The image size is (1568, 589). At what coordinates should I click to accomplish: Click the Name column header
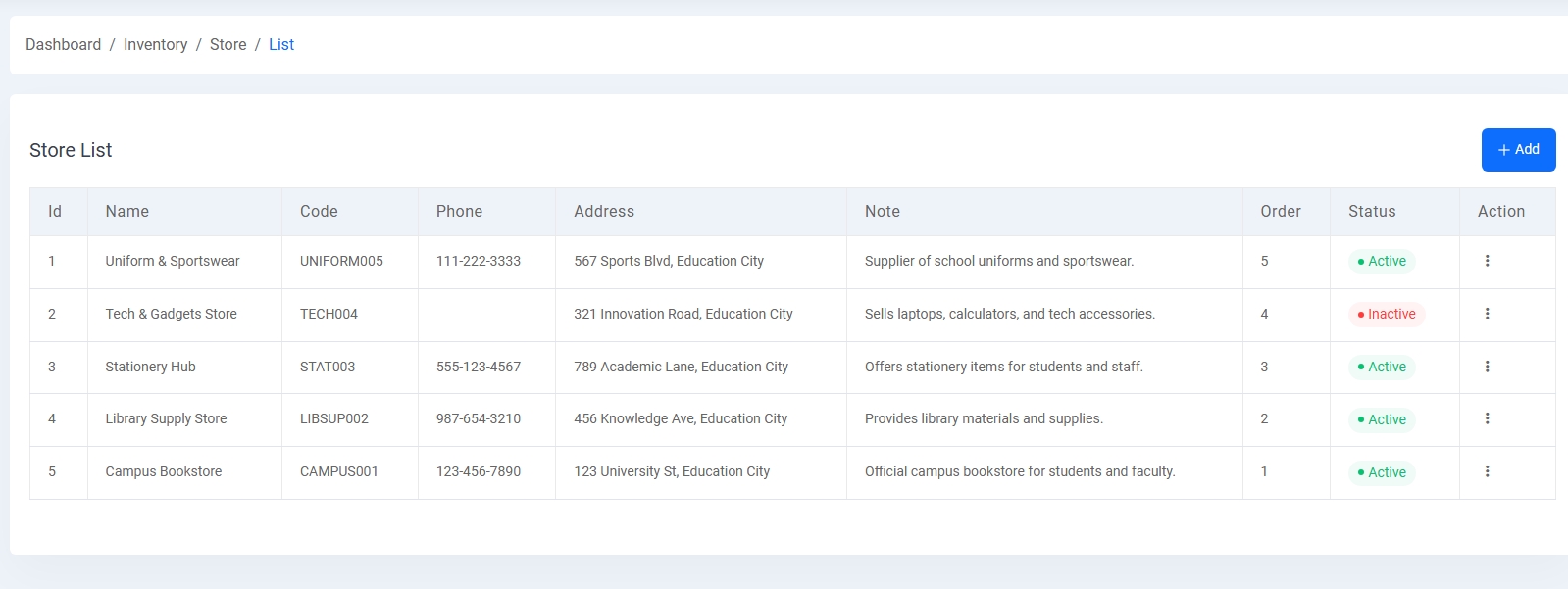pyautogui.click(x=127, y=212)
